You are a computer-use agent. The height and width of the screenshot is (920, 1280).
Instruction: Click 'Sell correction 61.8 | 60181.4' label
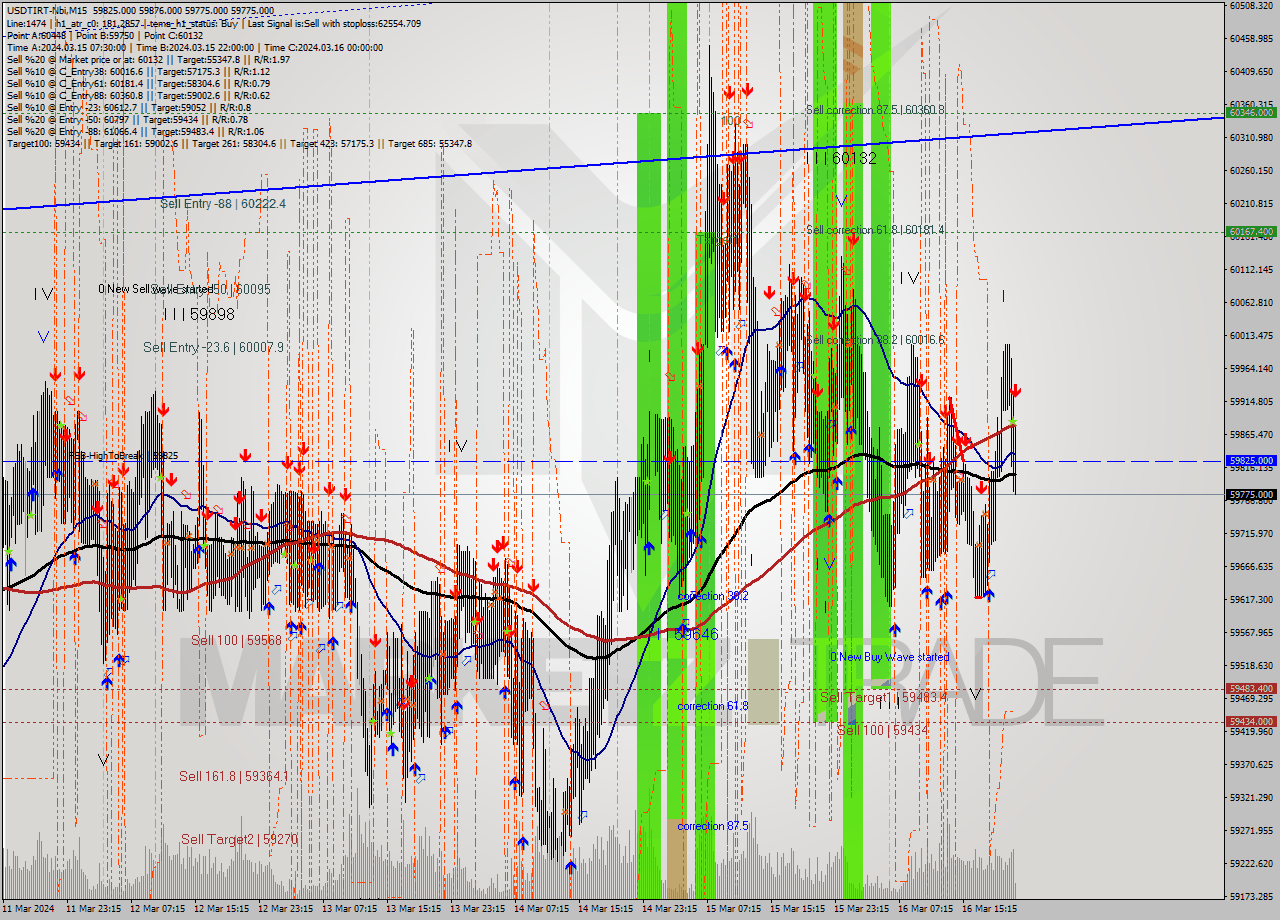pyautogui.click(x=875, y=230)
